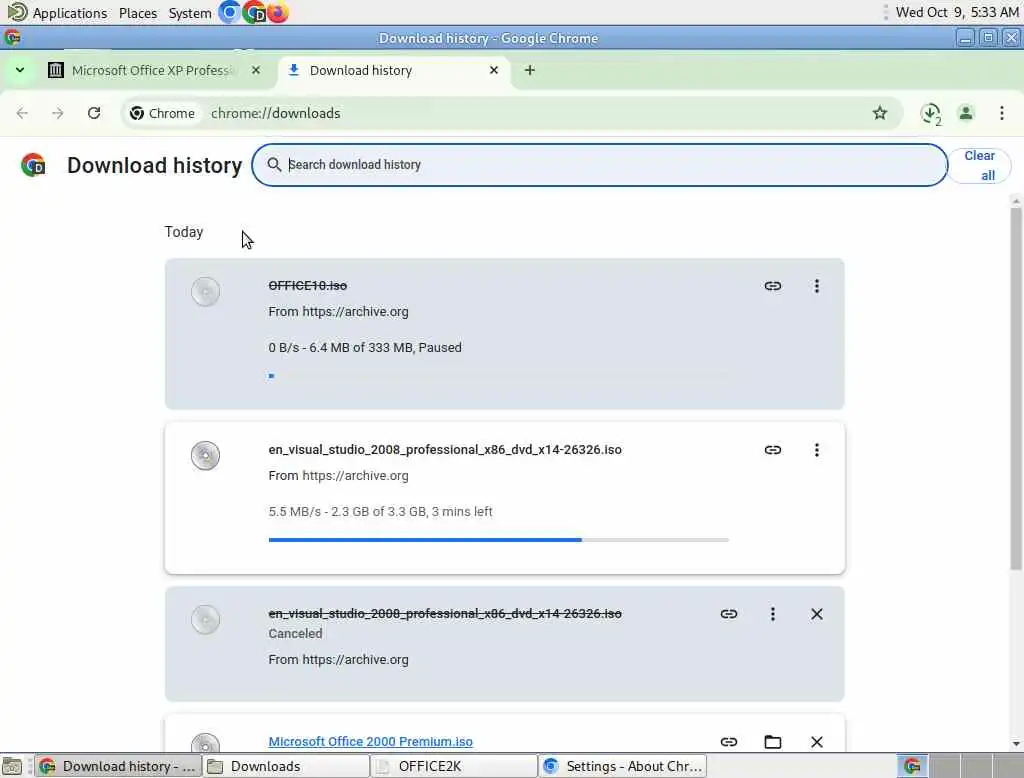Click active Visual Studio download disc icon

coord(205,455)
